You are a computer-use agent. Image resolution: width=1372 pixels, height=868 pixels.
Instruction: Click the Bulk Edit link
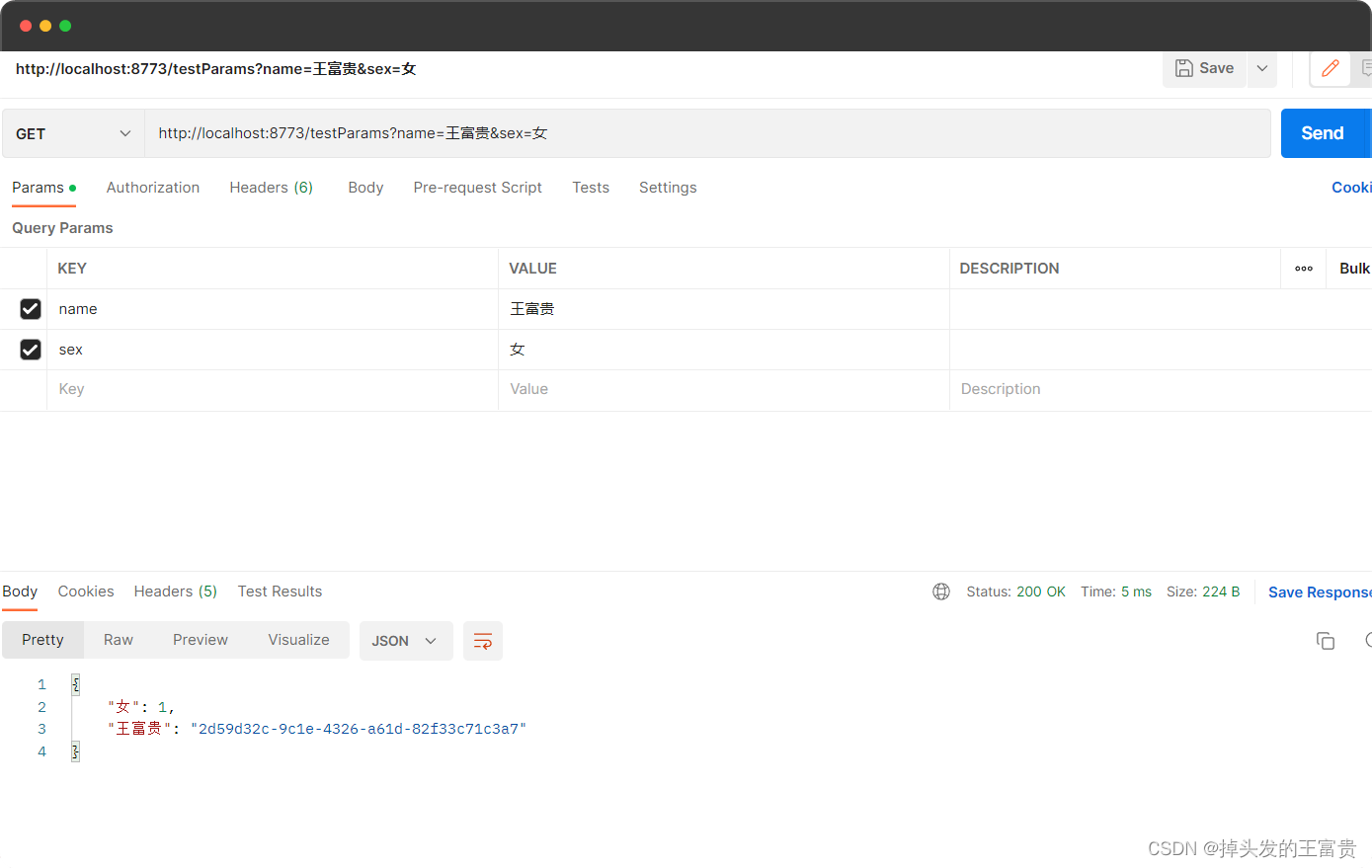(1354, 269)
